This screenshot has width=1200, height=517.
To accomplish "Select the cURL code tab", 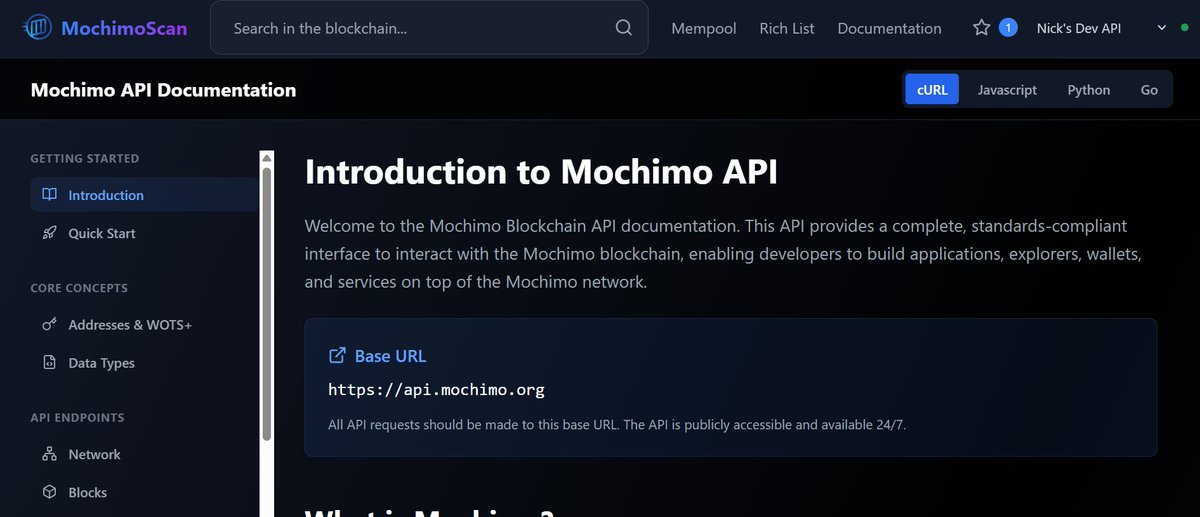I will pos(932,89).
